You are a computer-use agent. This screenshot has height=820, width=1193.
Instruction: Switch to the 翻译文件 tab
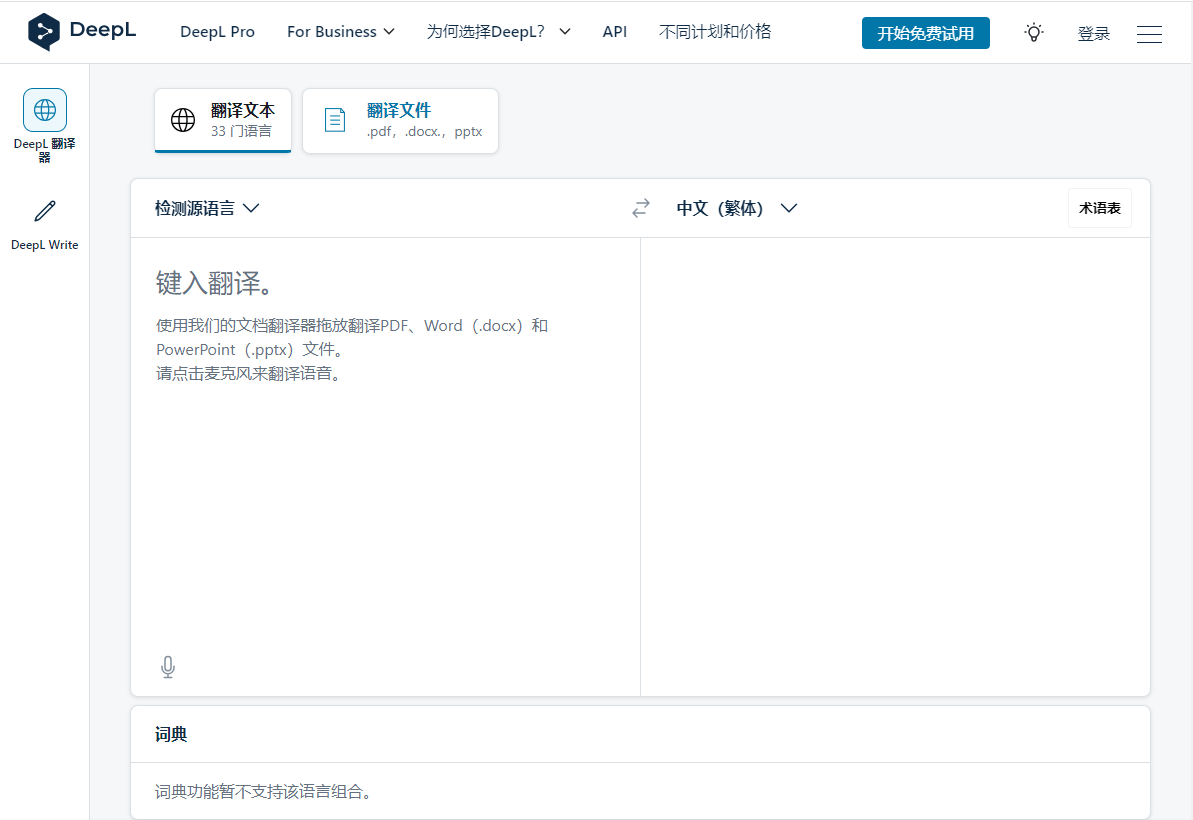pyautogui.click(x=400, y=120)
